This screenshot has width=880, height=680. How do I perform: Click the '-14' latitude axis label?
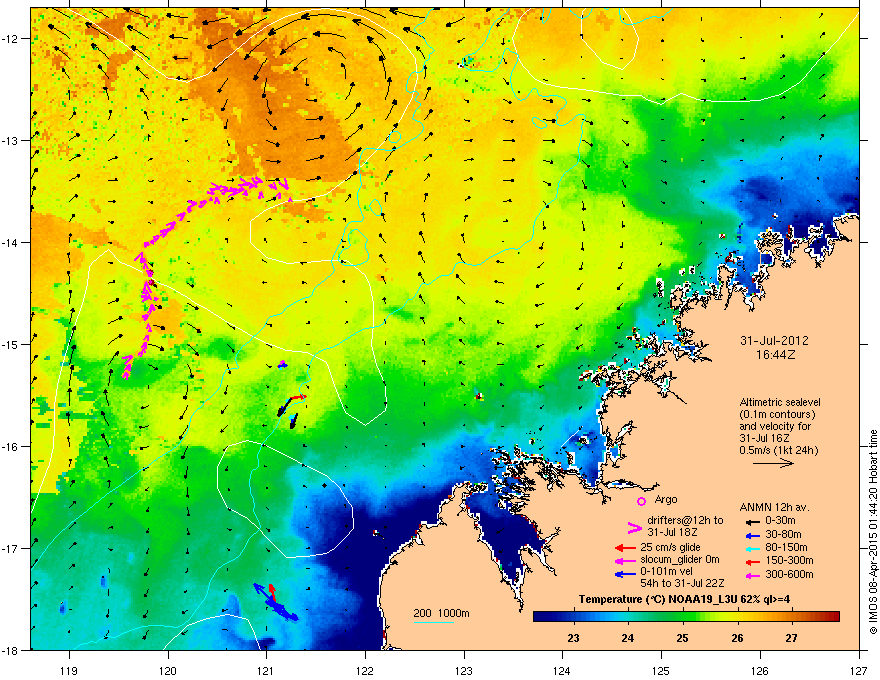[11, 242]
